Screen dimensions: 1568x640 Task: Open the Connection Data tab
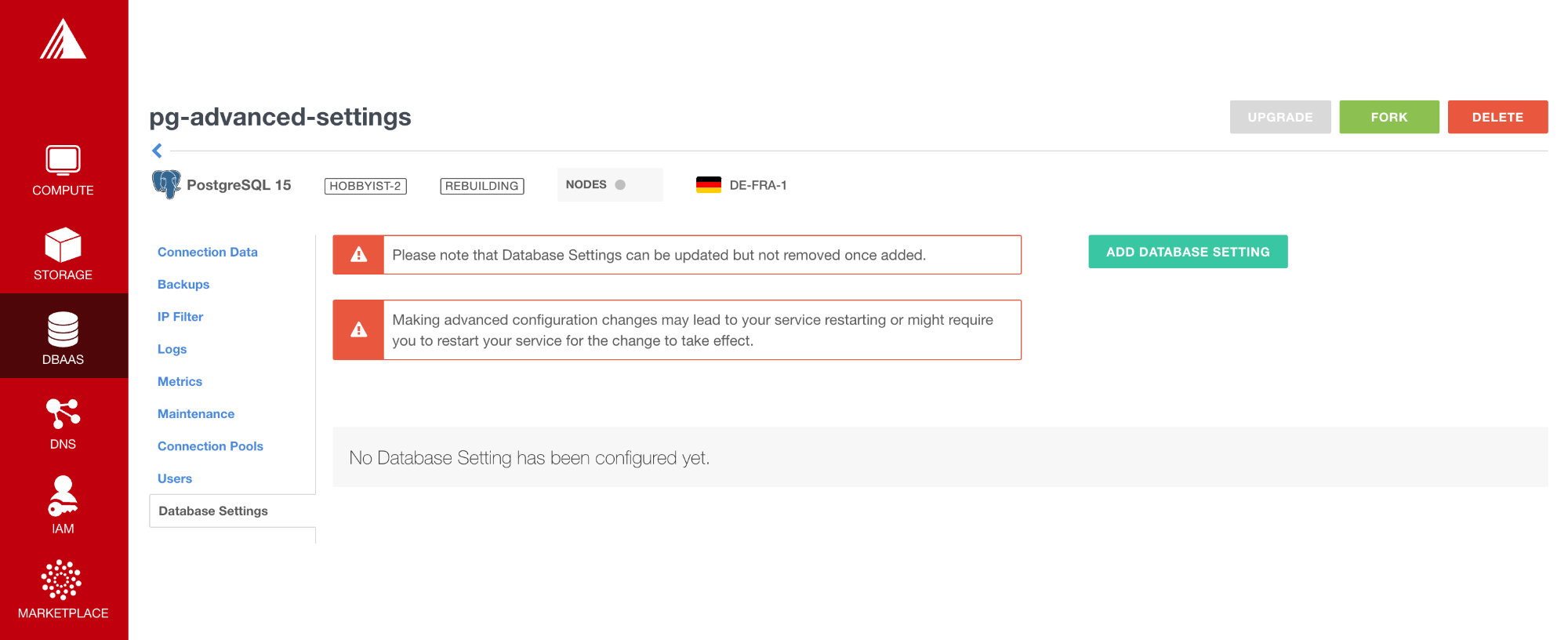coord(208,252)
